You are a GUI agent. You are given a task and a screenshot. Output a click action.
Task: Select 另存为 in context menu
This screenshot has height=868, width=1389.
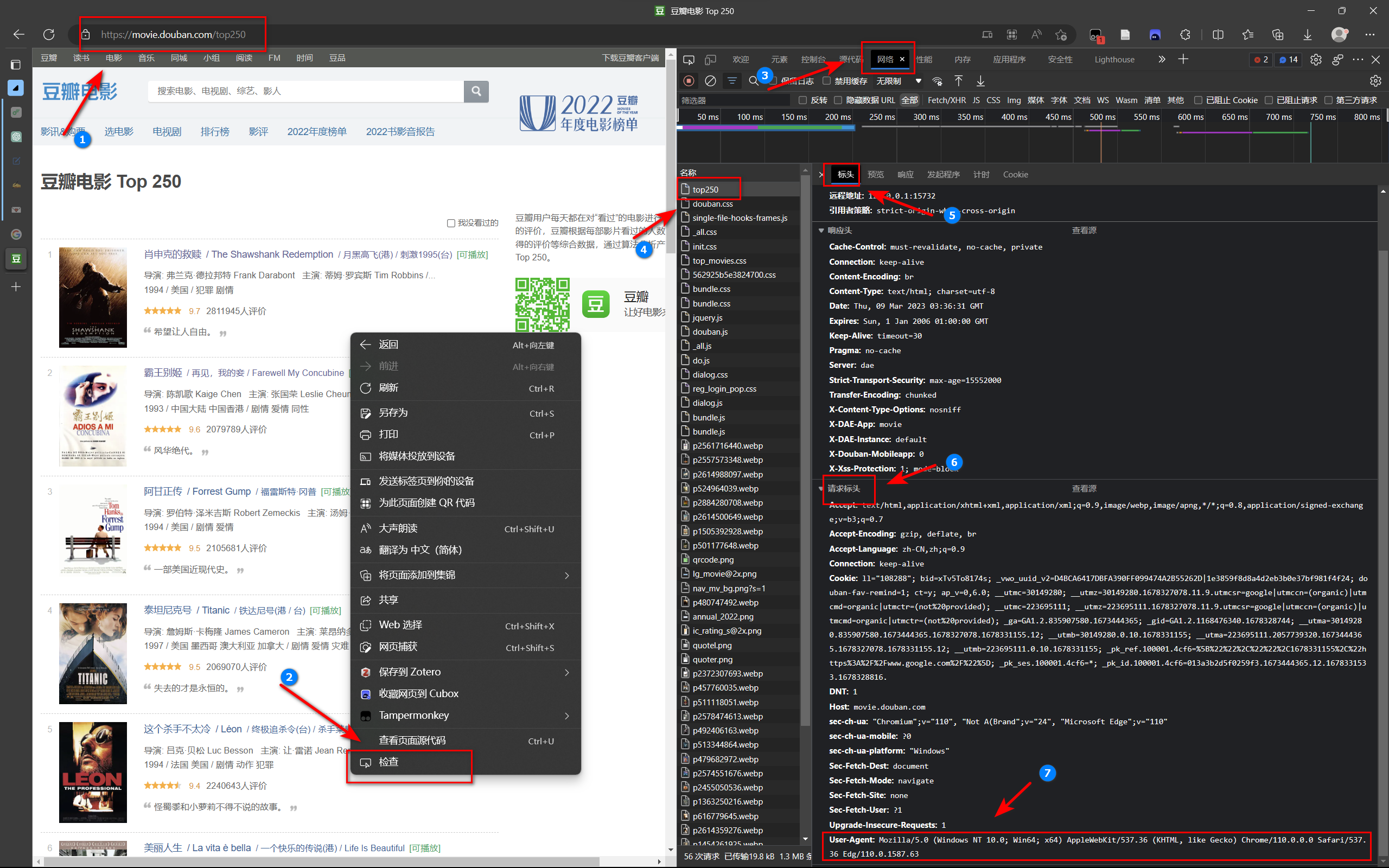tap(466, 413)
